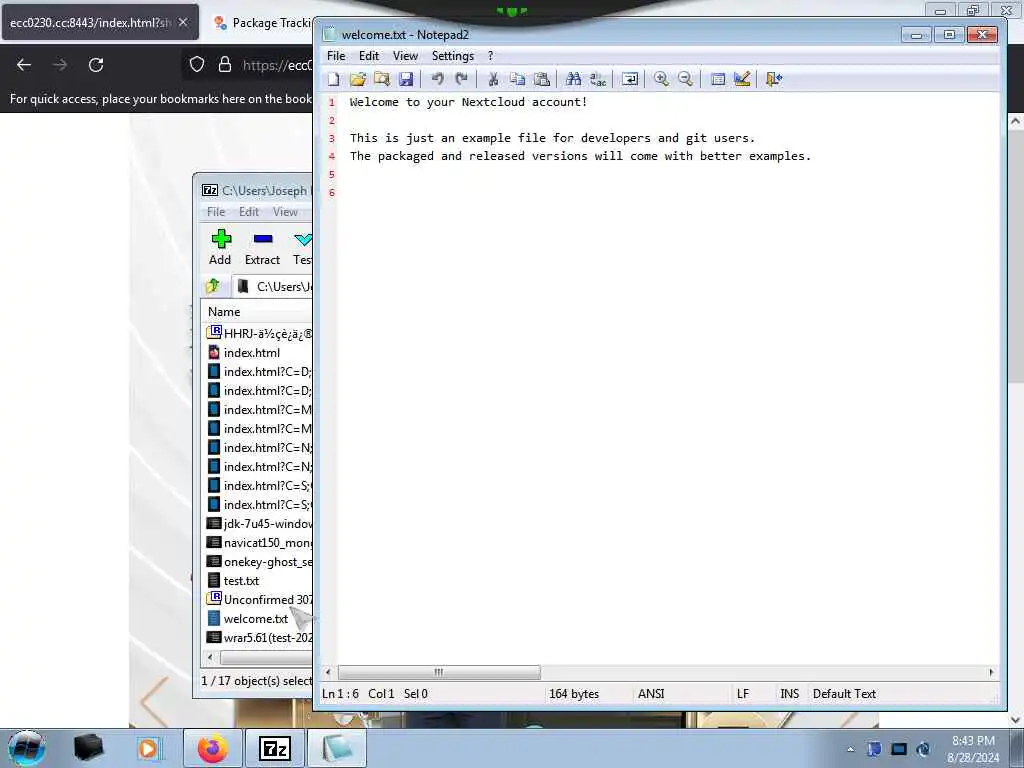Click the Notepad2 scroll right arrow

pos(991,672)
